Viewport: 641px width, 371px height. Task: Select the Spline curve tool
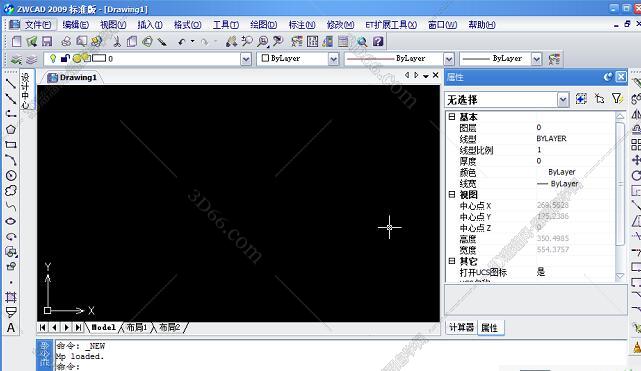(x=11, y=206)
